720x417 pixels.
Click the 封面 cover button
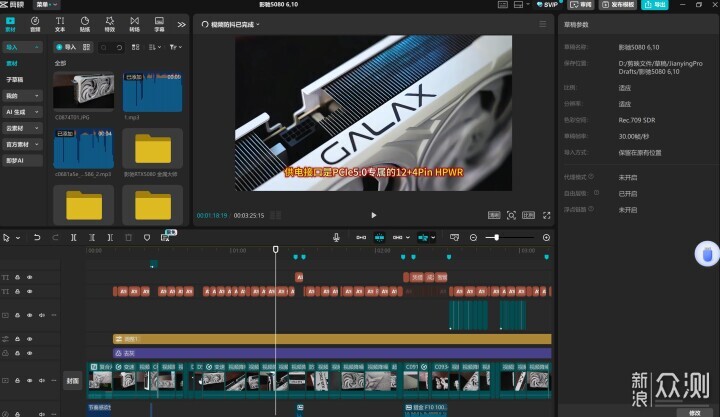73,381
